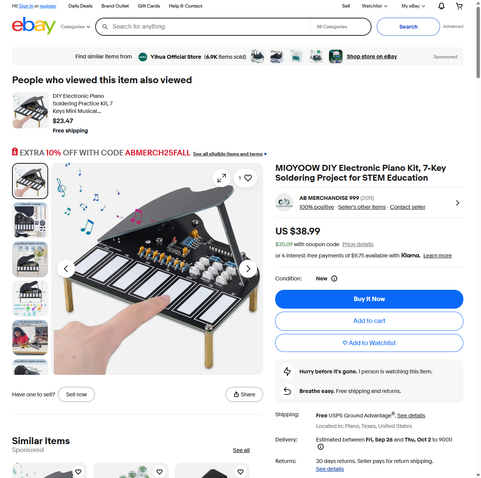This screenshot has width=481, height=478.
Task: Open the Brand Outlet menu item
Action: point(115,6)
